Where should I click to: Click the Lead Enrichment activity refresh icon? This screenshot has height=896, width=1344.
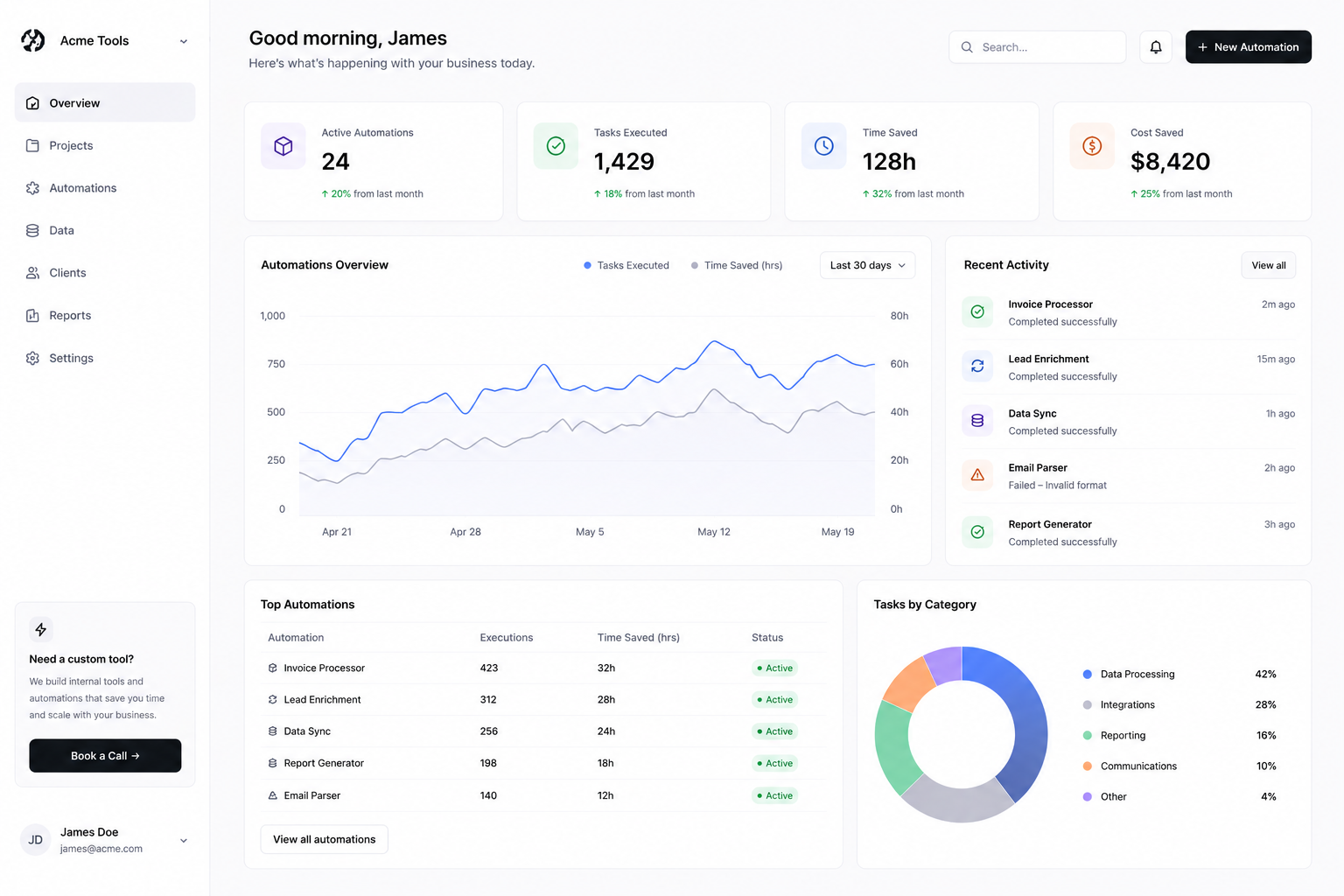pos(977,366)
